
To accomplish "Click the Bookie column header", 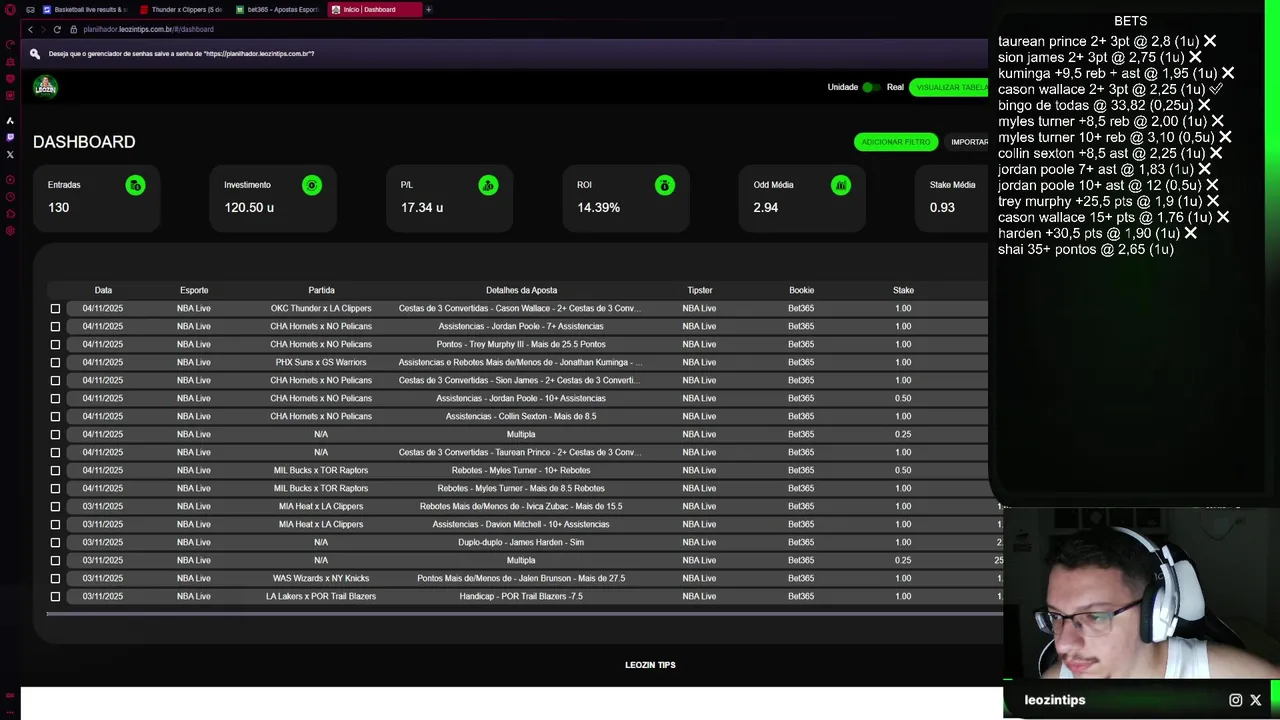I will click(x=801, y=290).
